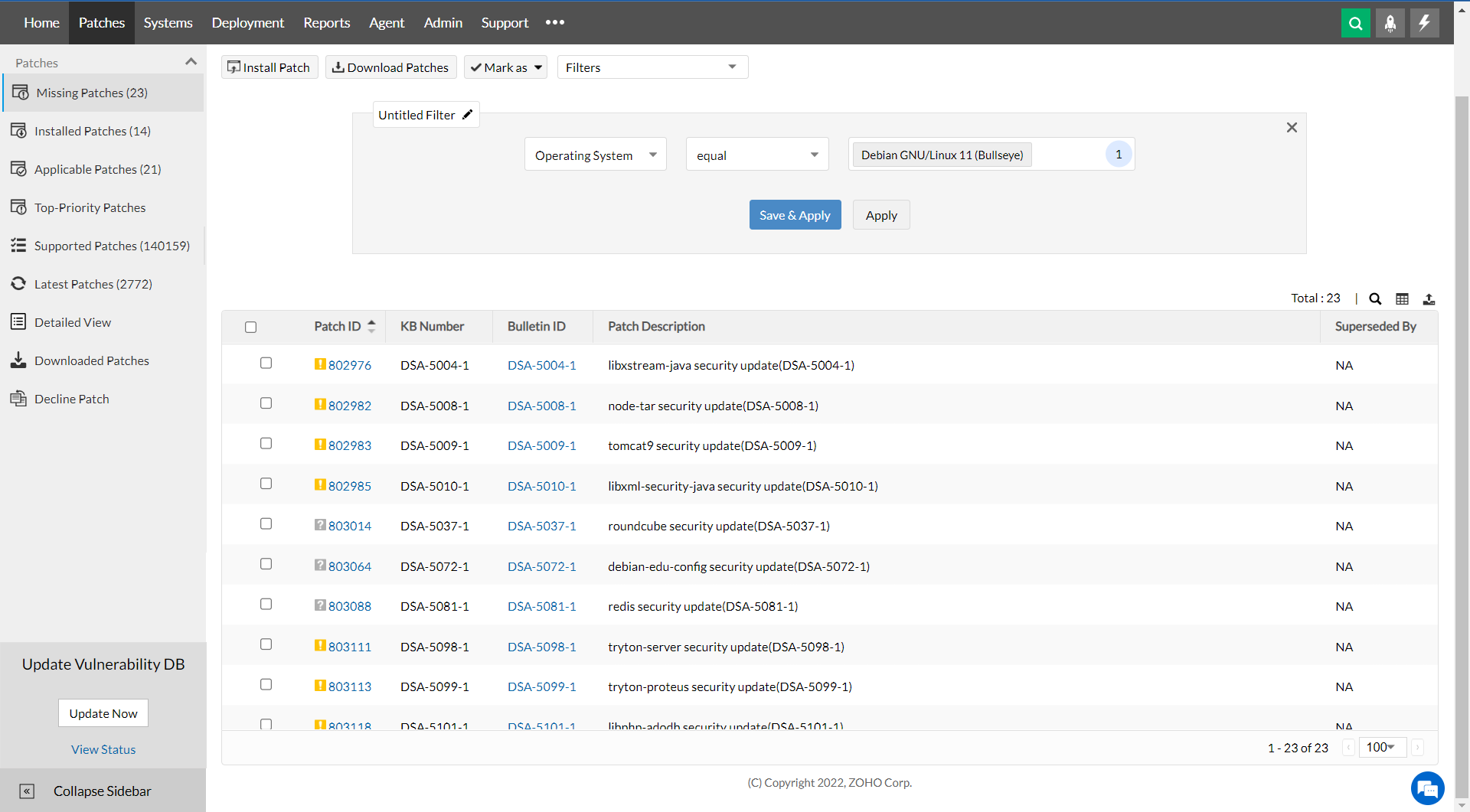Close the filter panel with X
Viewport: 1470px width, 812px height.
1292,128
